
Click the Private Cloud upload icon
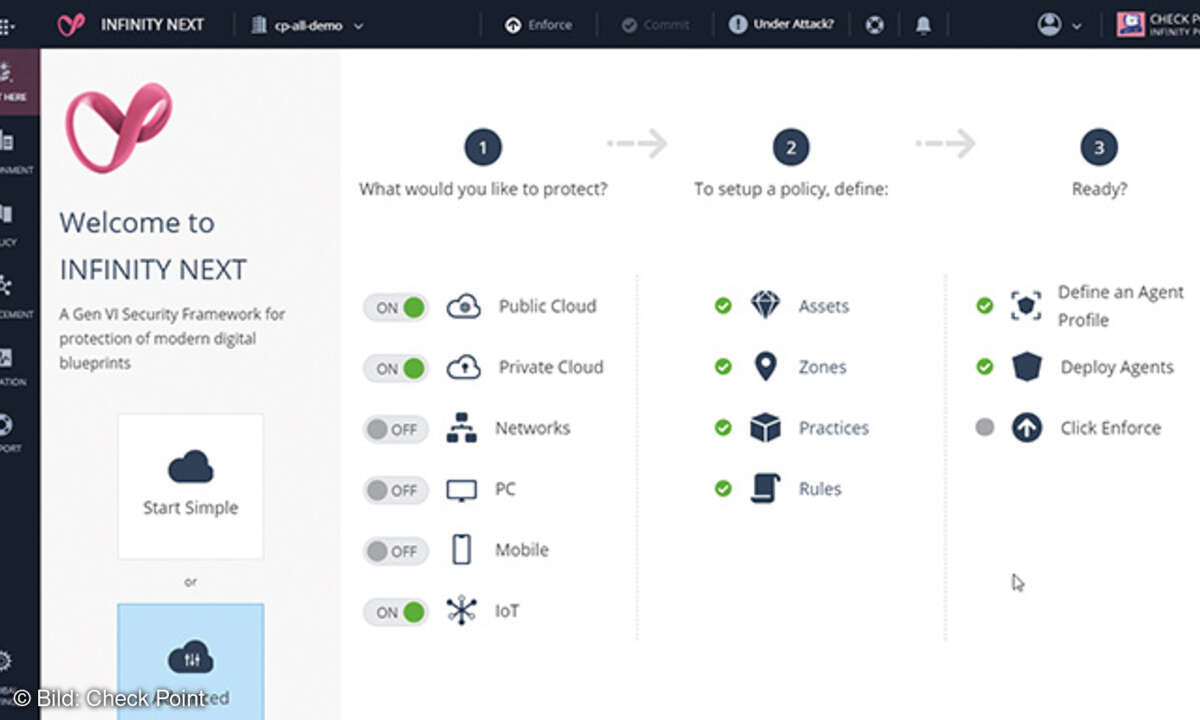click(464, 368)
